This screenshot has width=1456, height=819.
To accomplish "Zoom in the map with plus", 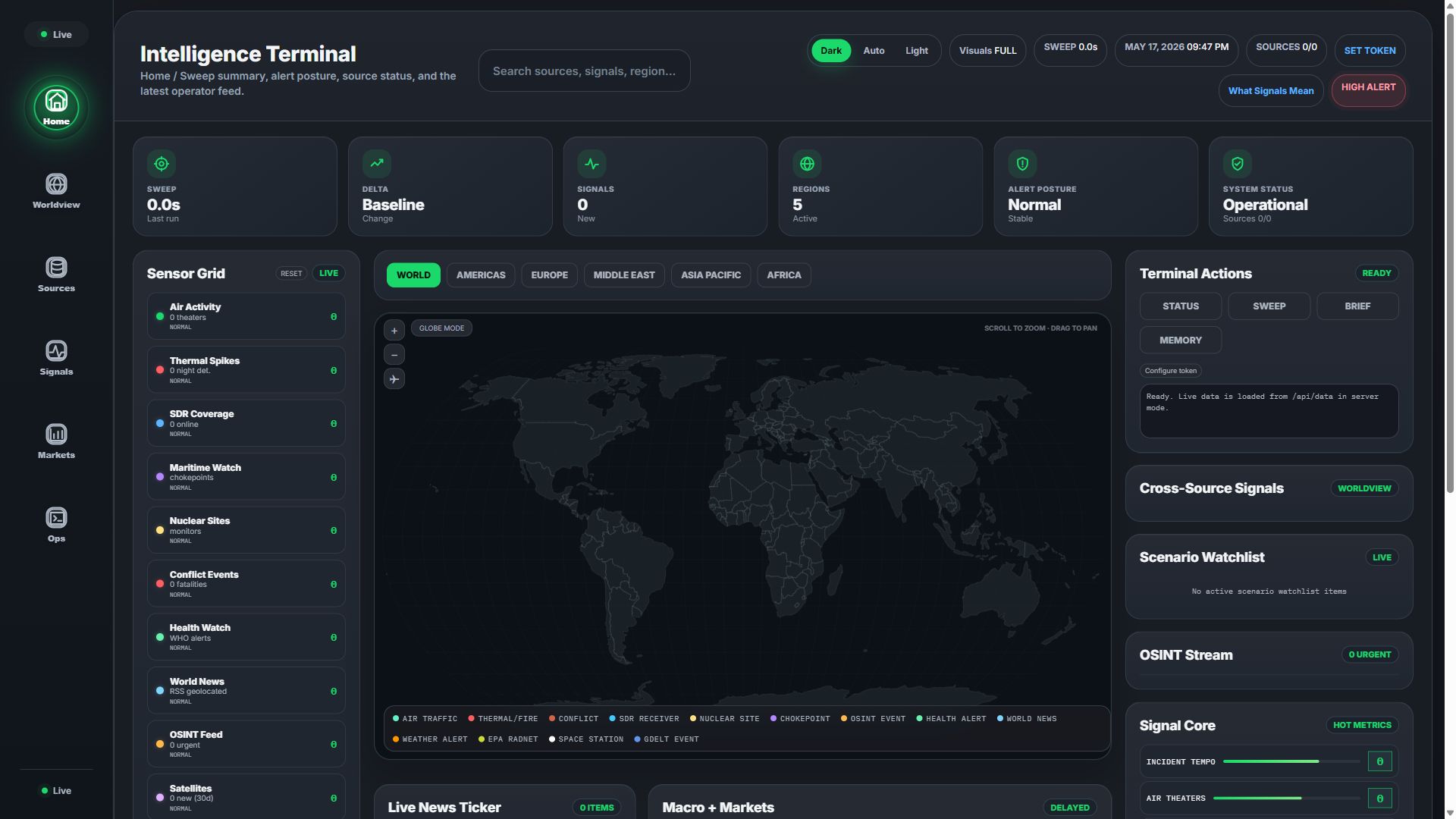I will [394, 331].
